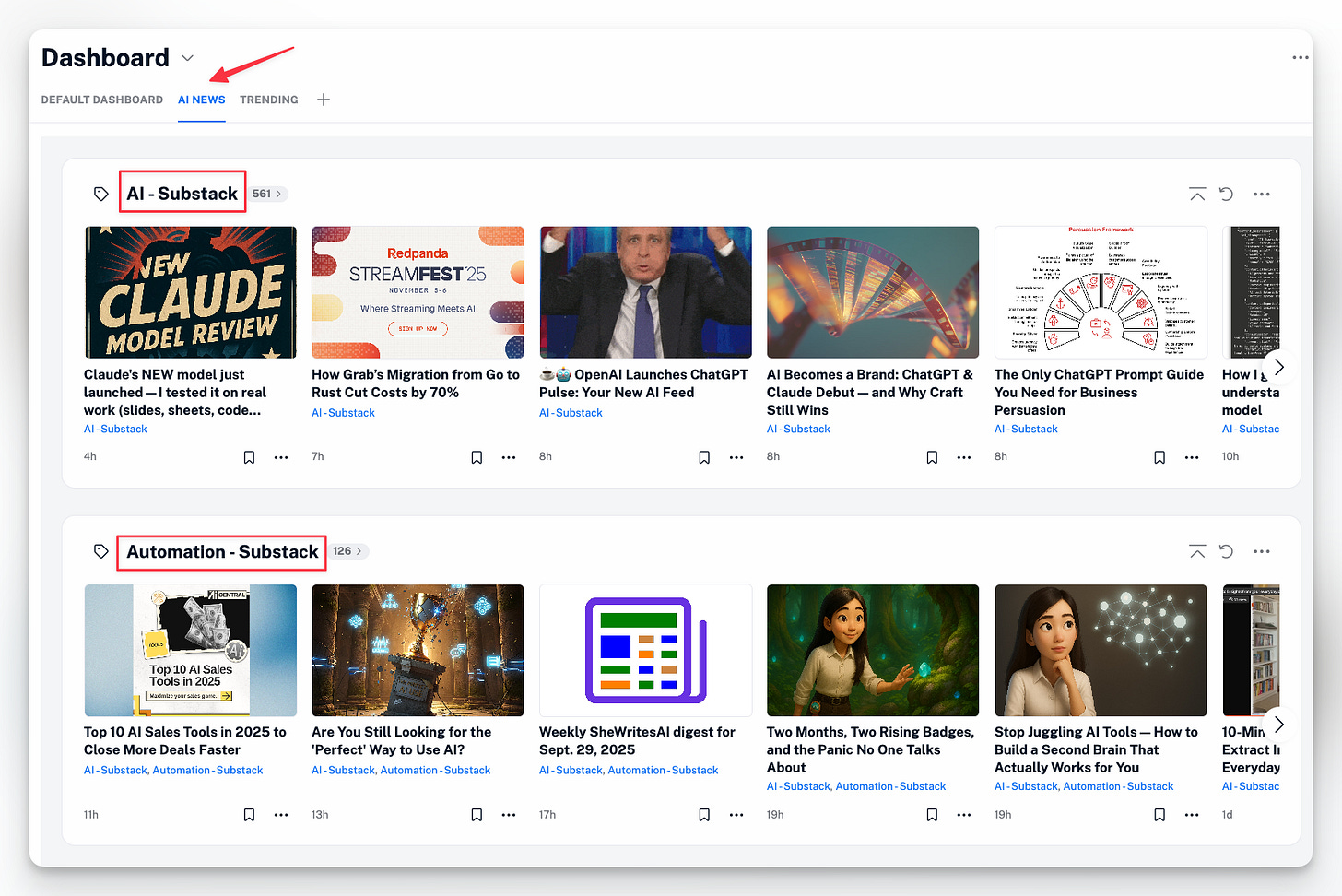
Task: Bookmark the Top 10 AI Sales Tools article
Action: coord(249,815)
